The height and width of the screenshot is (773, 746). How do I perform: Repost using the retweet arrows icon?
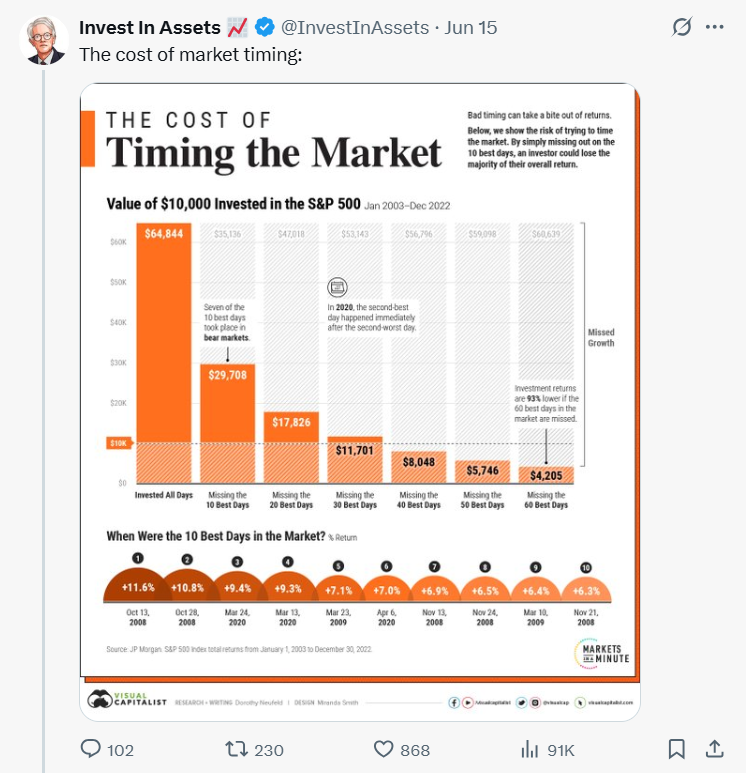pyautogui.click(x=236, y=749)
